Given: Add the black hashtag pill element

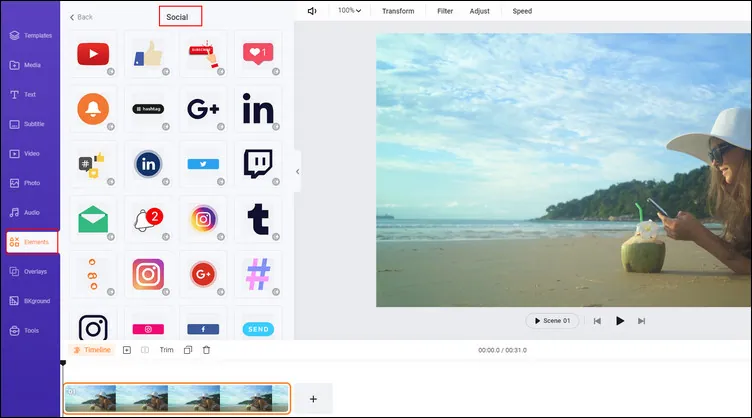Looking at the screenshot, I should point(148,109).
